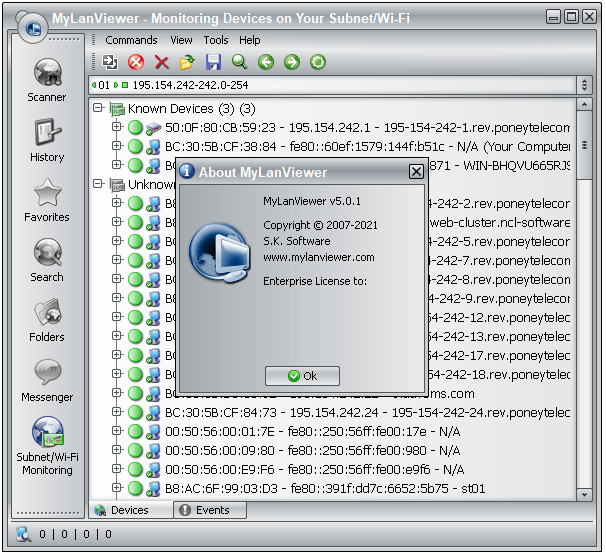Click the device list vertical scrollbar thumb
Image resolution: width=606 pixels, height=553 pixels.
(x=584, y=146)
